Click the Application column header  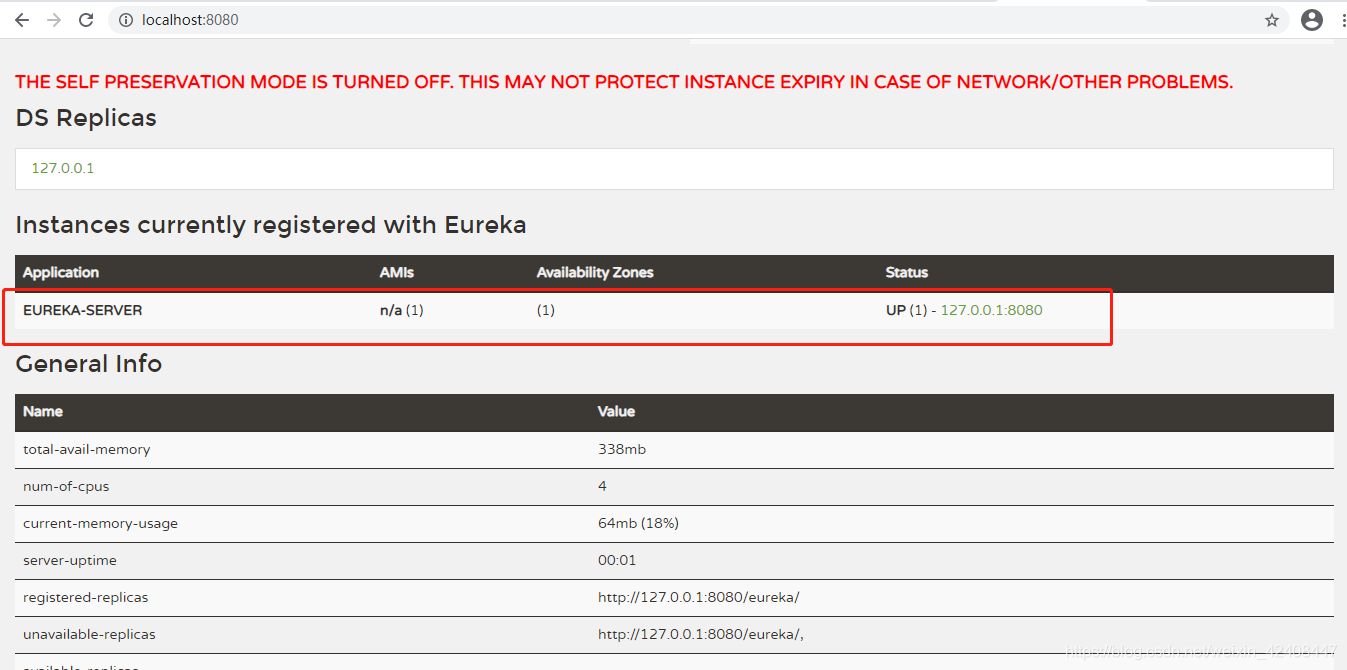(x=61, y=272)
